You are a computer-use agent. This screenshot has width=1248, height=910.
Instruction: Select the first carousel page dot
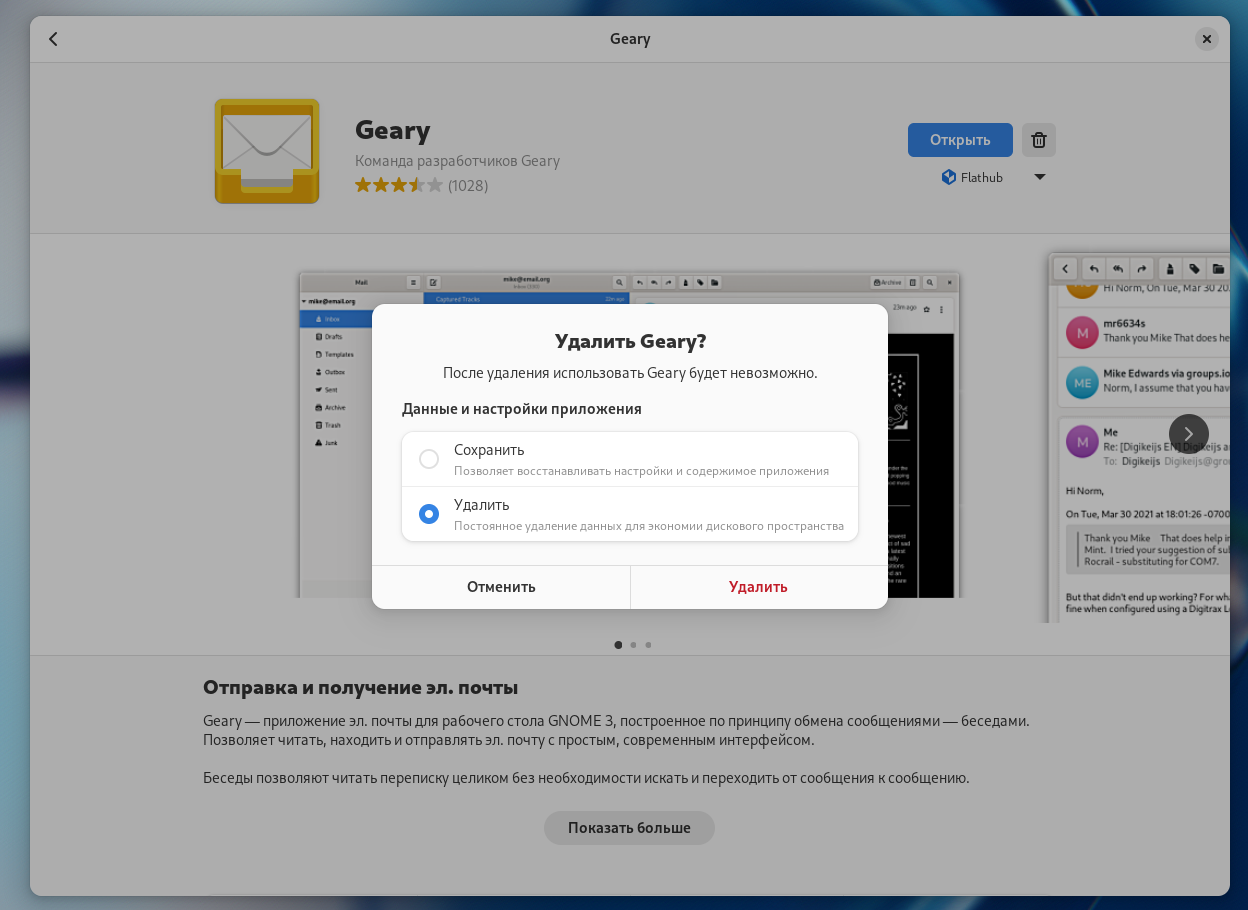coord(618,645)
